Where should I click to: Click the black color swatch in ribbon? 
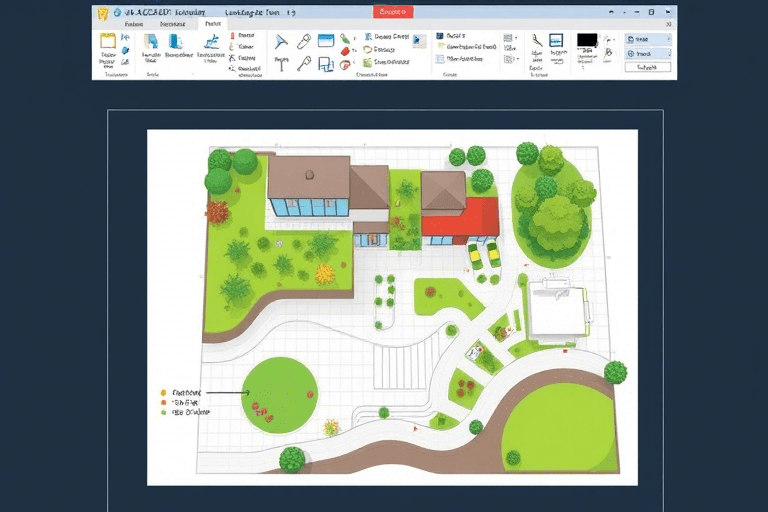(x=587, y=41)
